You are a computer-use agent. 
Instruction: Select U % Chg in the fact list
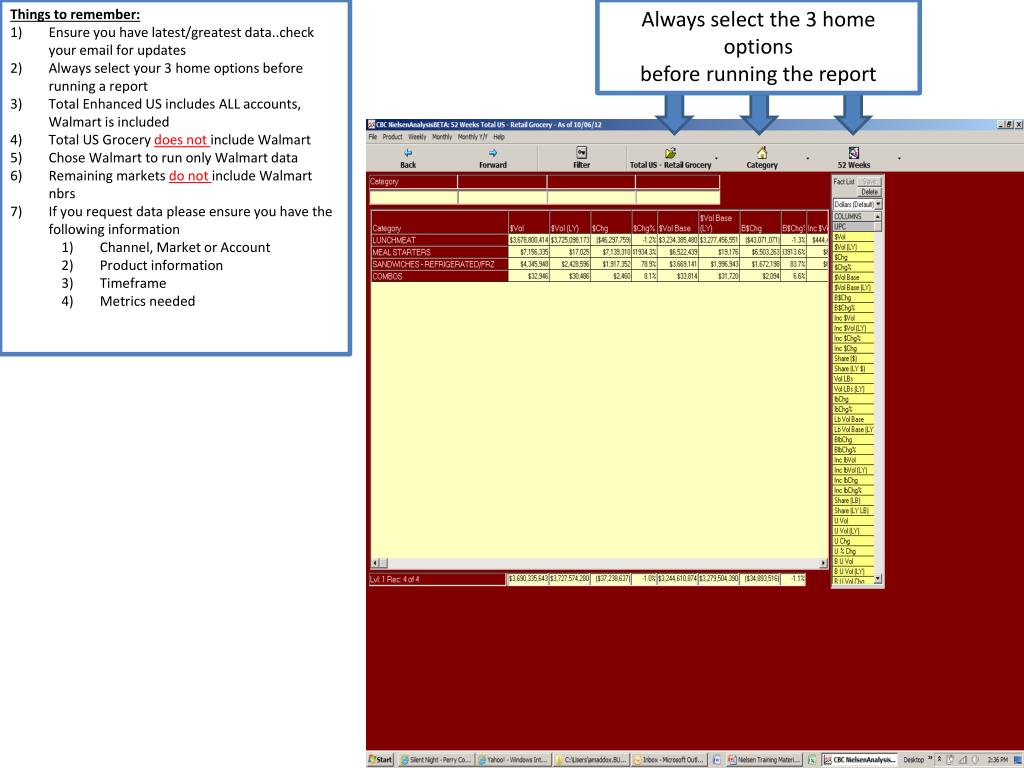(853, 551)
